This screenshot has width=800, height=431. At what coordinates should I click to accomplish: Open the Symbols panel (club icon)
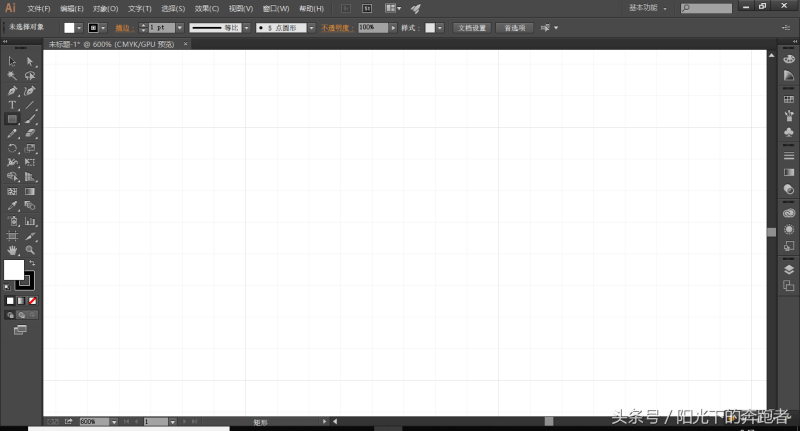tap(789, 133)
